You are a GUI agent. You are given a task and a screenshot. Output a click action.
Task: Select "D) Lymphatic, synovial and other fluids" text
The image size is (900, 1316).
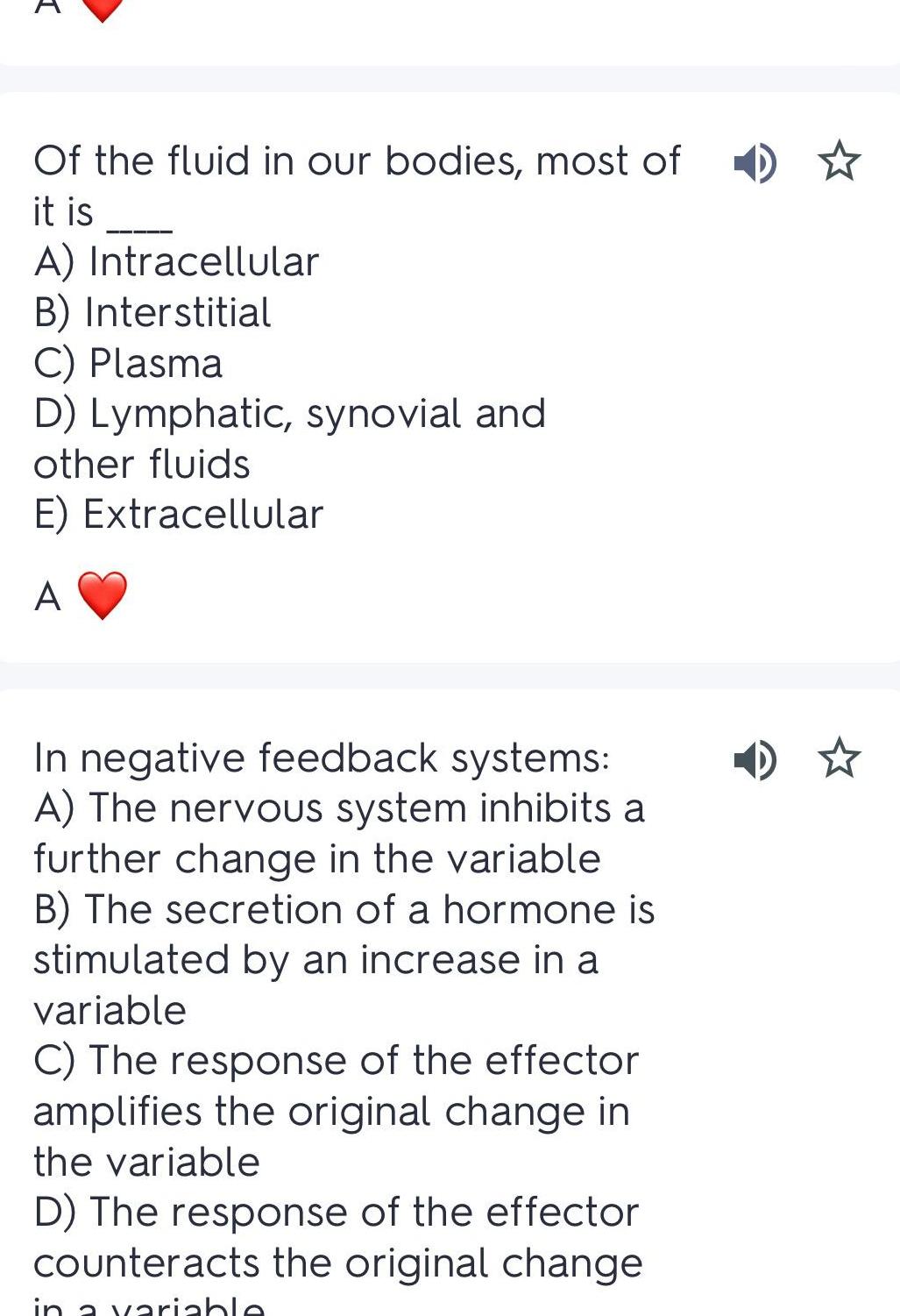[x=289, y=438]
